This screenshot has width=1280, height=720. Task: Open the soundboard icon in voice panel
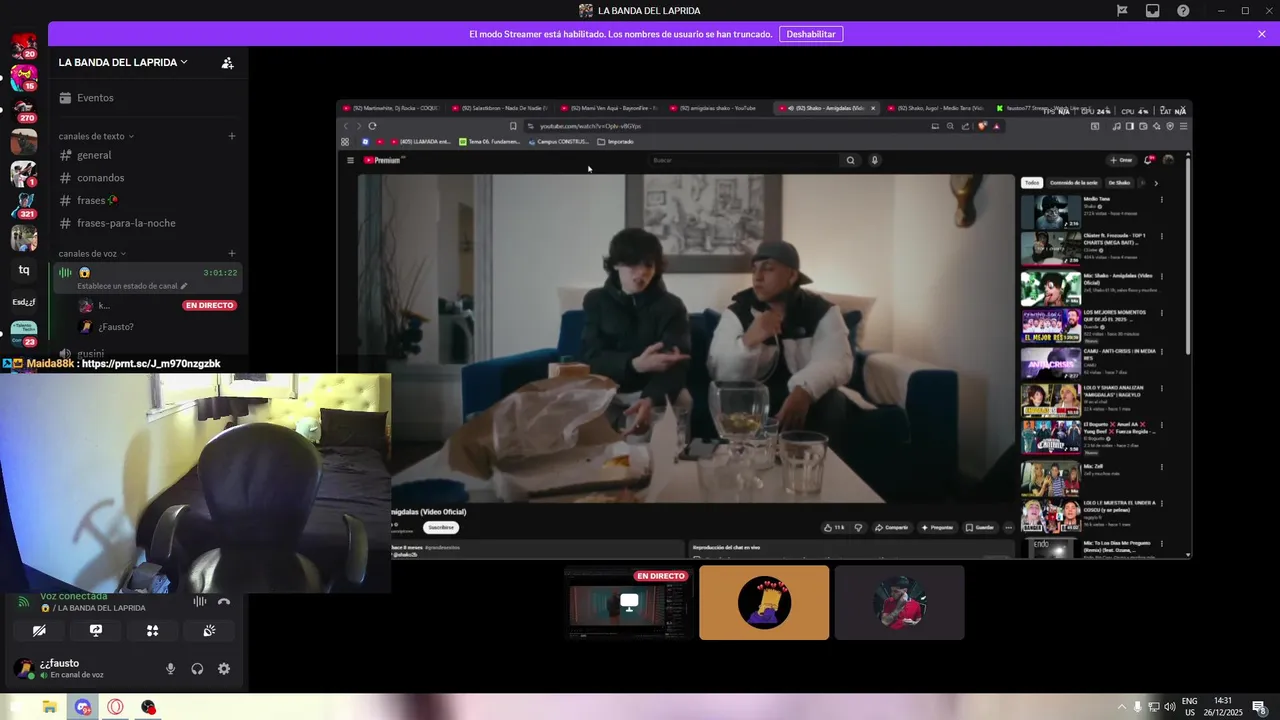click(x=209, y=631)
